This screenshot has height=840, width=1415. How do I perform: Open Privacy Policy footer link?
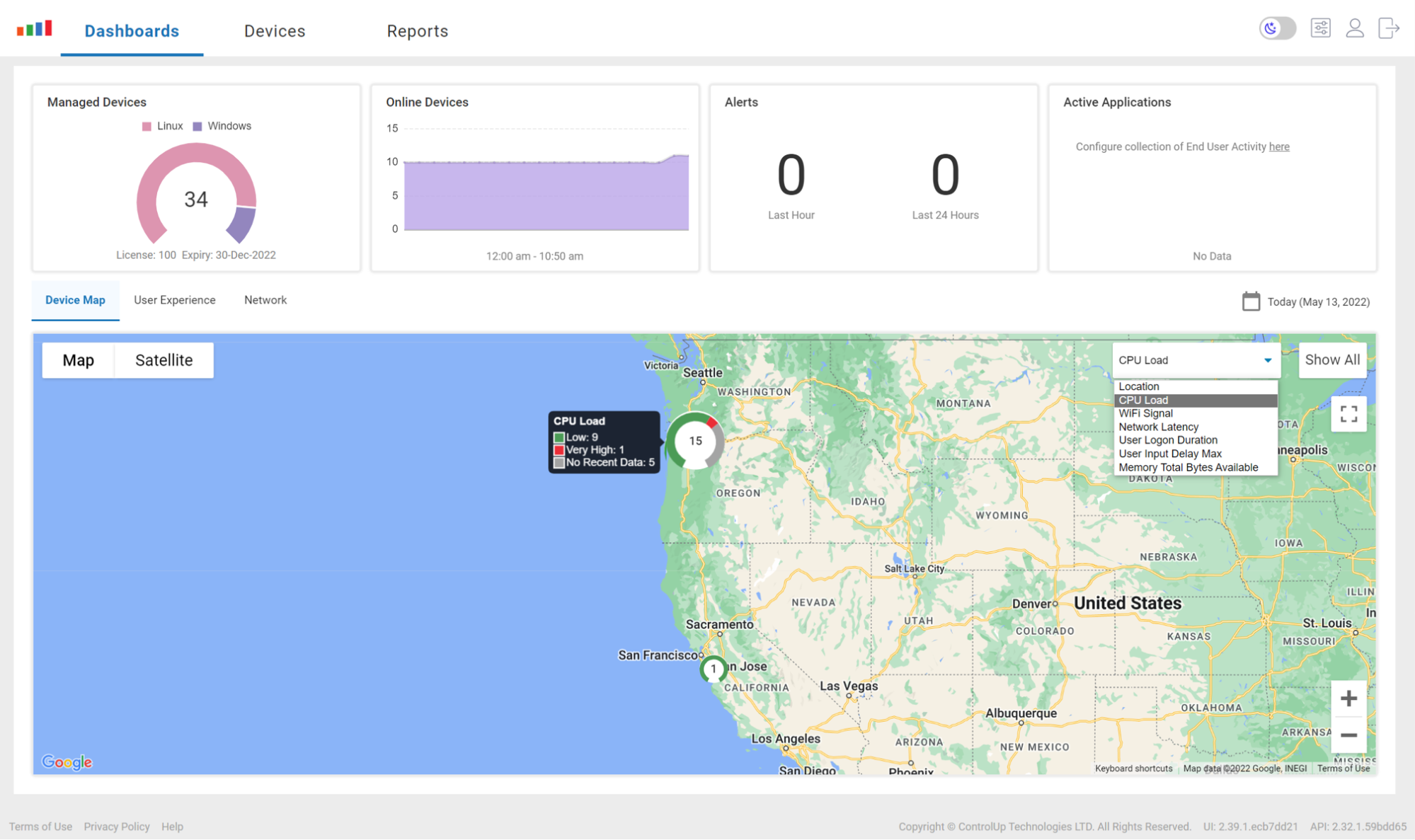pyautogui.click(x=117, y=827)
